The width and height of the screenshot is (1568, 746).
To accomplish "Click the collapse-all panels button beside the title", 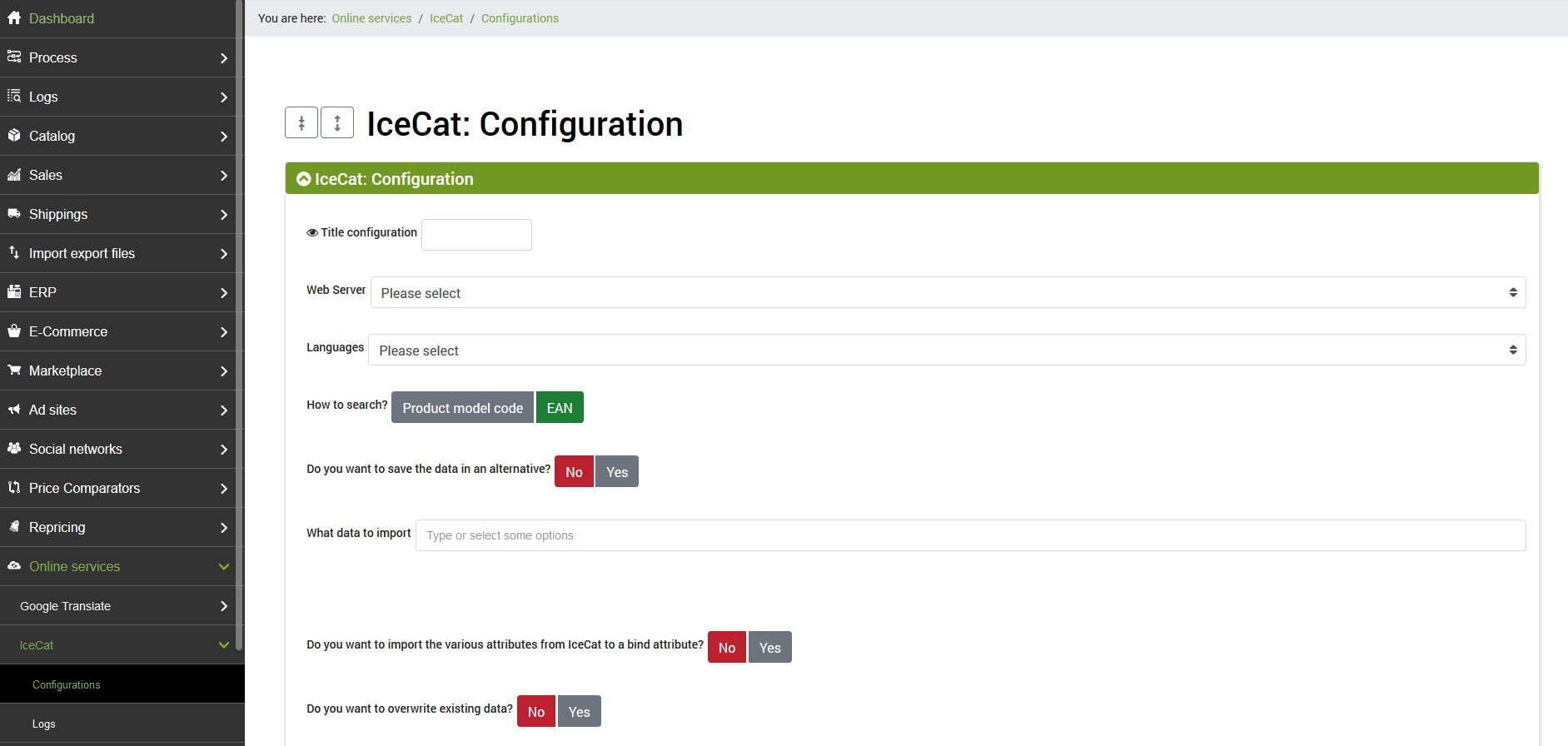I will (x=301, y=123).
